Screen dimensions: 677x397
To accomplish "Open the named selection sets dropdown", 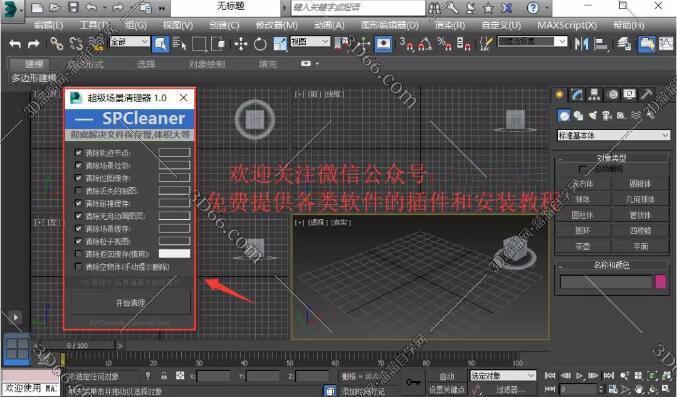I will pos(532,41).
